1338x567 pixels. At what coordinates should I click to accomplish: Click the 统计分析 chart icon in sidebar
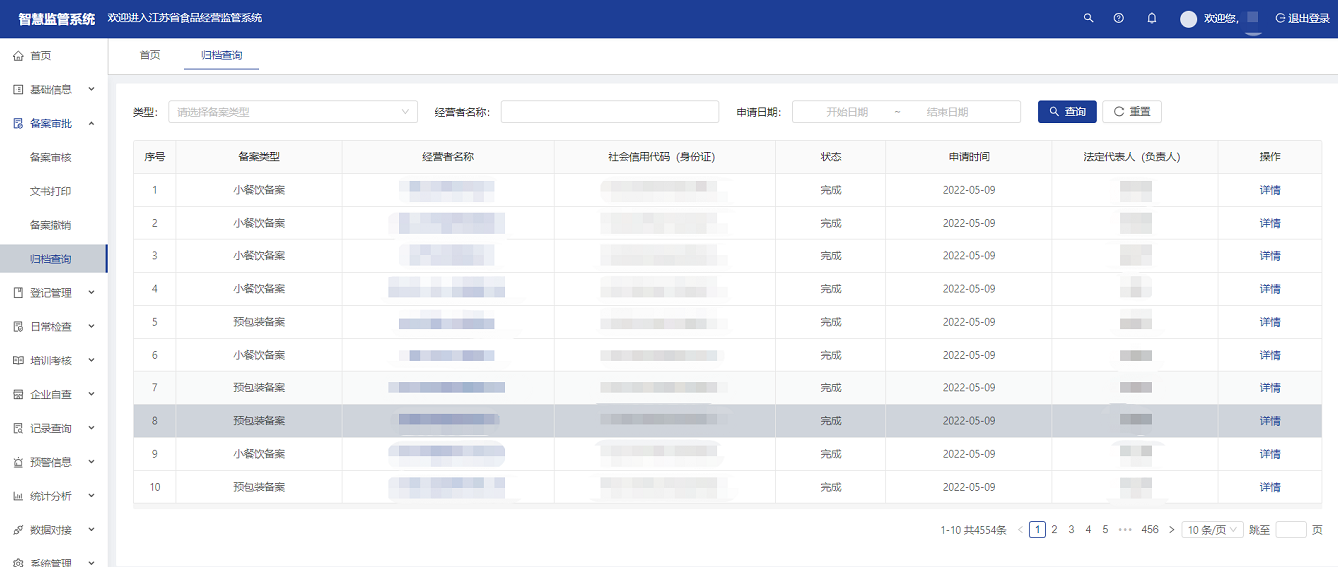[x=18, y=496]
